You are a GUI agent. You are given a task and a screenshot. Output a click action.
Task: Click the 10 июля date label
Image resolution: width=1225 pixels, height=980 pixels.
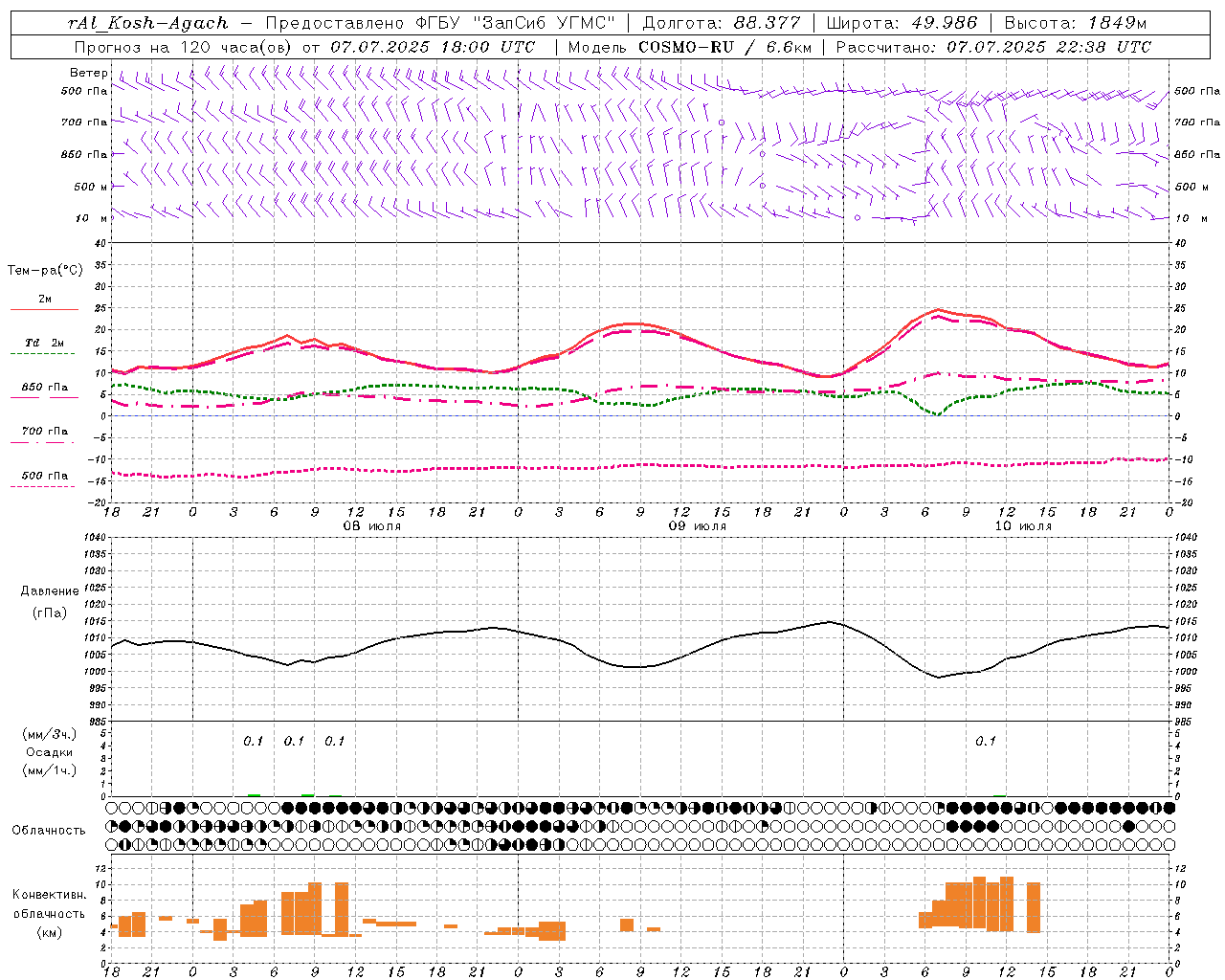[1023, 526]
